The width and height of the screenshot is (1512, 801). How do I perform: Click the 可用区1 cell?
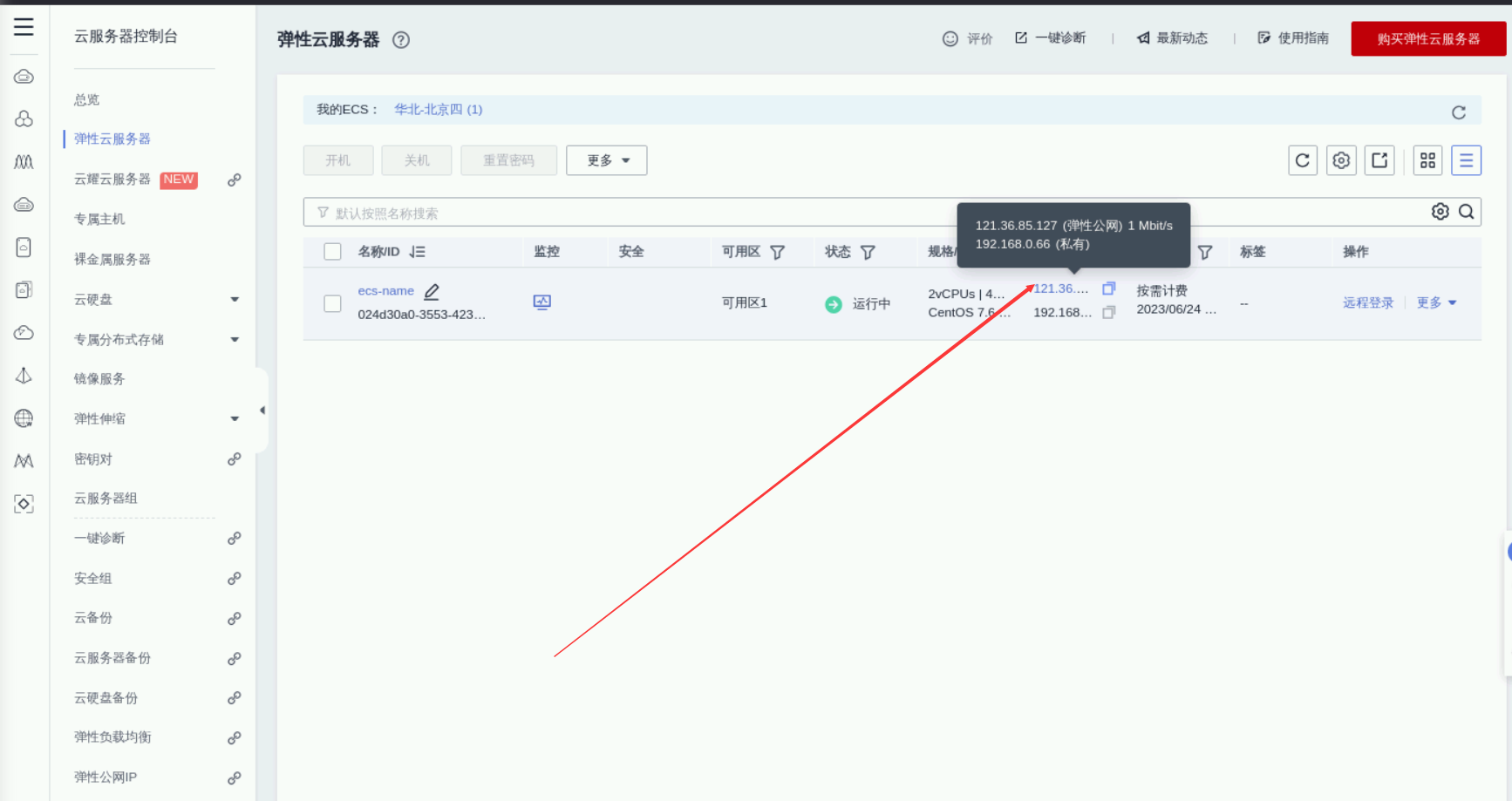[745, 302]
